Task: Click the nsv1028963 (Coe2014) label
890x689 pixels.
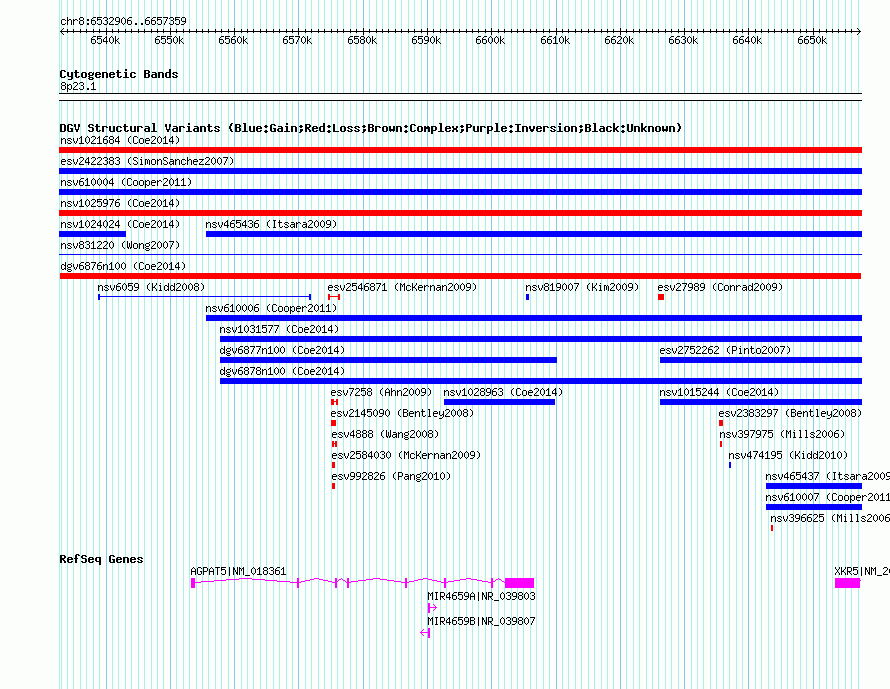Action: coord(503,392)
